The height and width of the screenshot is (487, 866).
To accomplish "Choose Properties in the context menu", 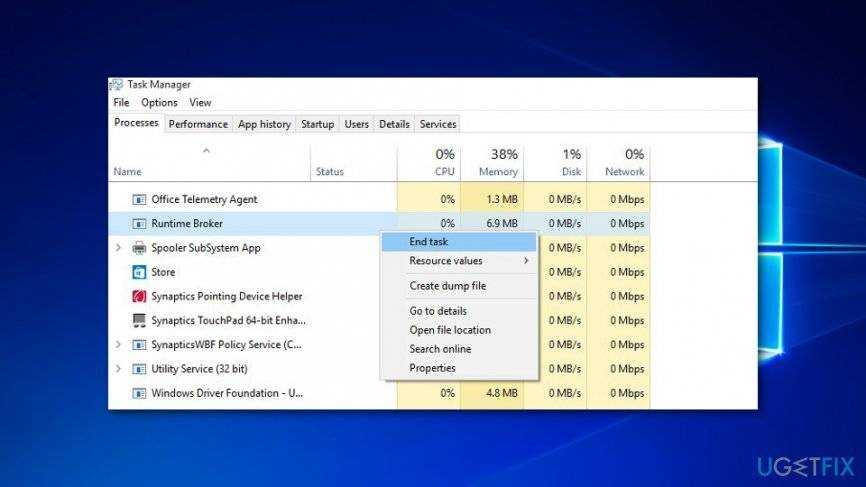I will [459, 368].
